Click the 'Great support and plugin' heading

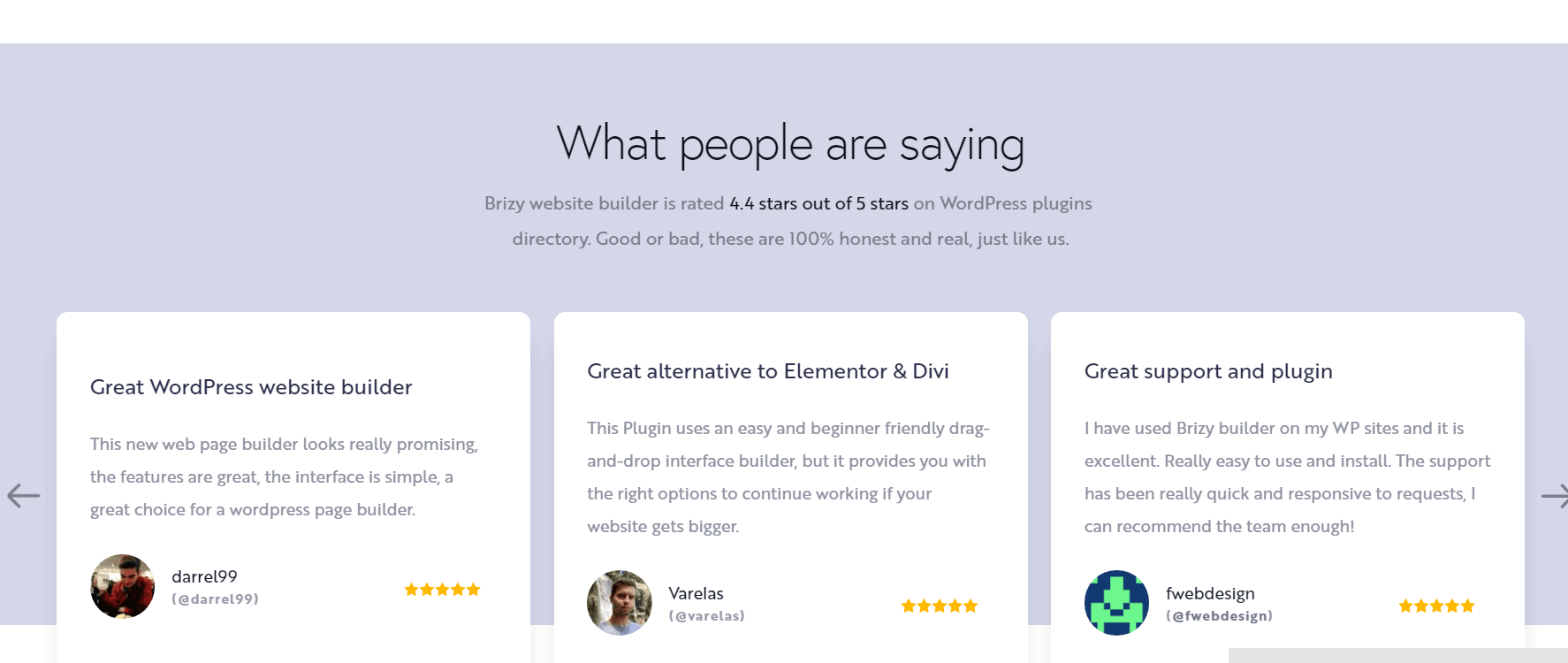(x=1208, y=371)
